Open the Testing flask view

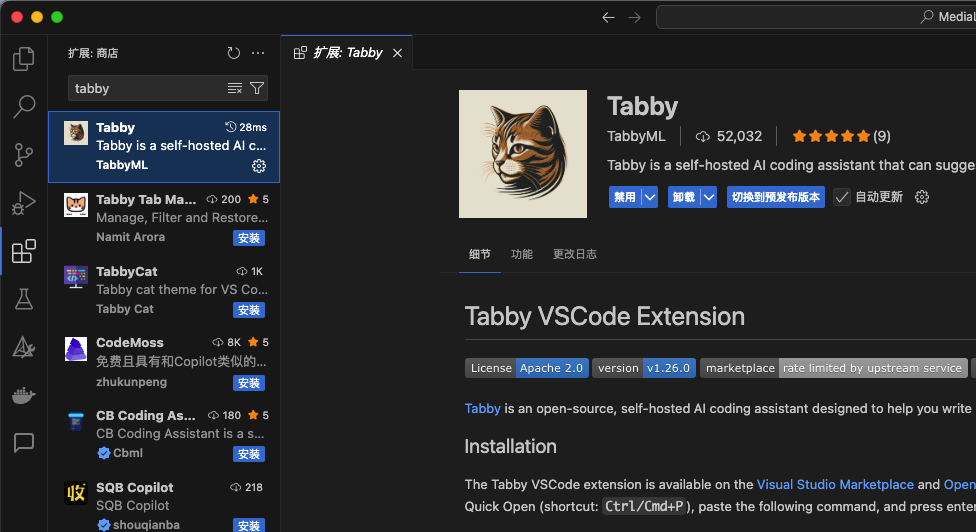[x=24, y=299]
